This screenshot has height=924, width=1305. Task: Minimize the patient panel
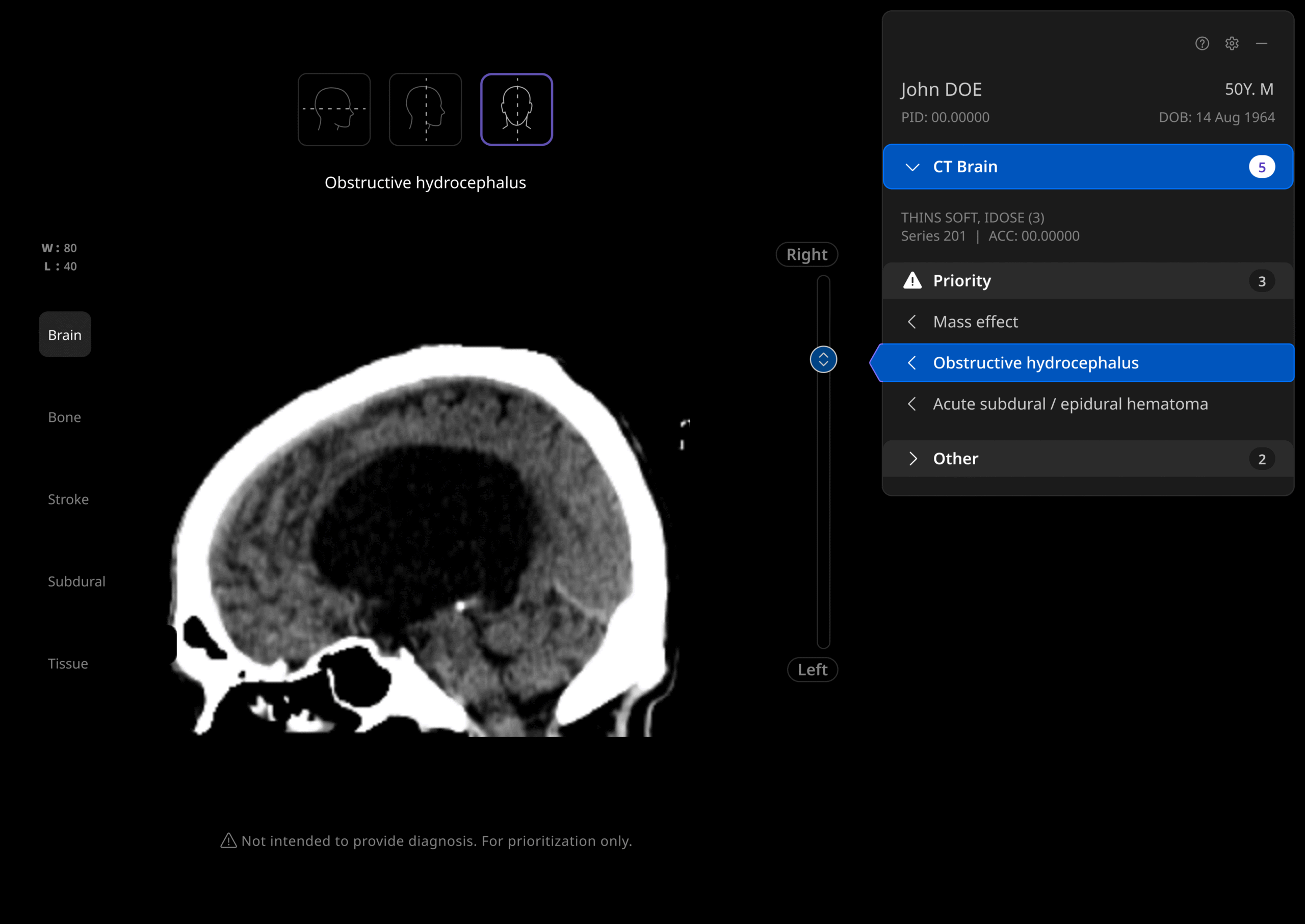(x=1261, y=44)
